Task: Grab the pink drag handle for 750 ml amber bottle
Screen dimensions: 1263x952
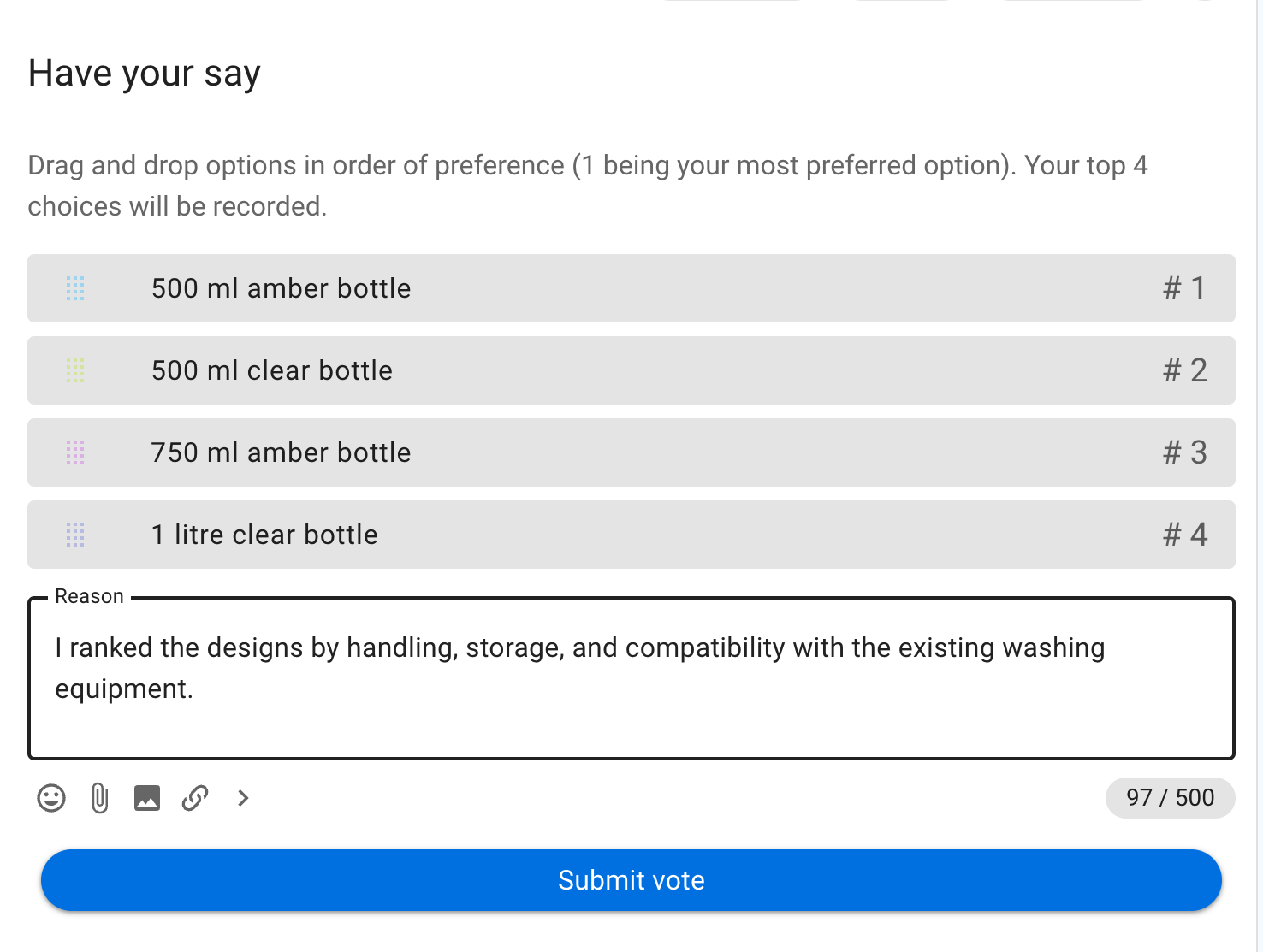Action: tap(75, 452)
